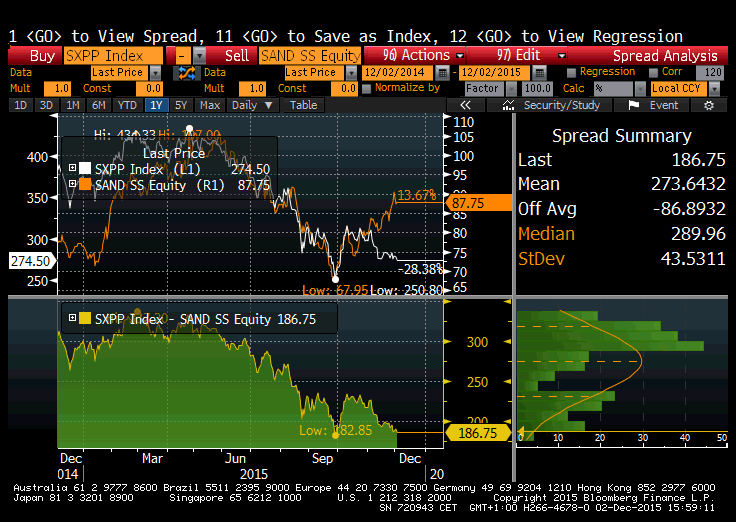Image resolution: width=736 pixels, height=522 pixels.
Task: Click the Off Avg value -86.8932
Action: click(689, 208)
